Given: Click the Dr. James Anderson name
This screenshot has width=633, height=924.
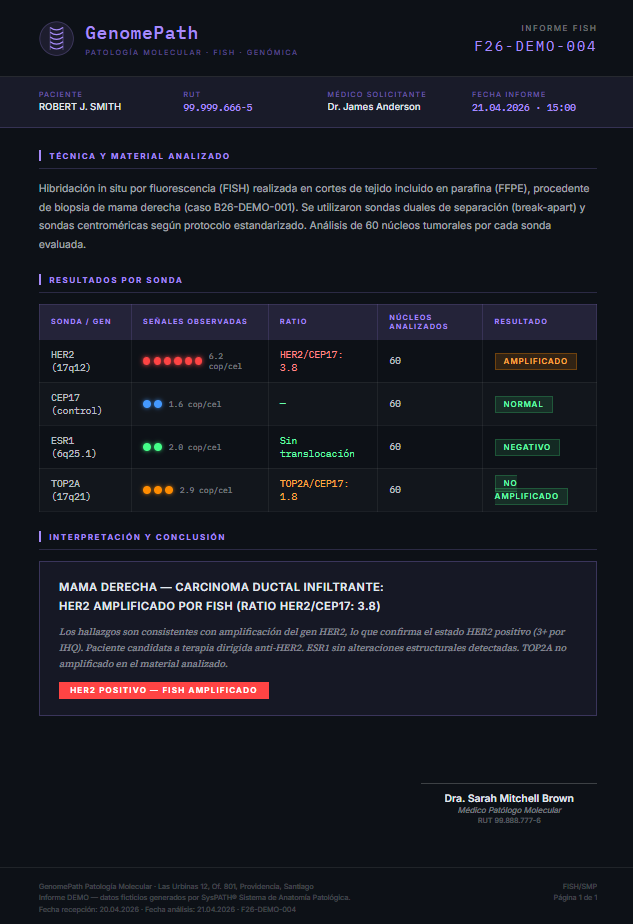Looking at the screenshot, I should 374,107.
